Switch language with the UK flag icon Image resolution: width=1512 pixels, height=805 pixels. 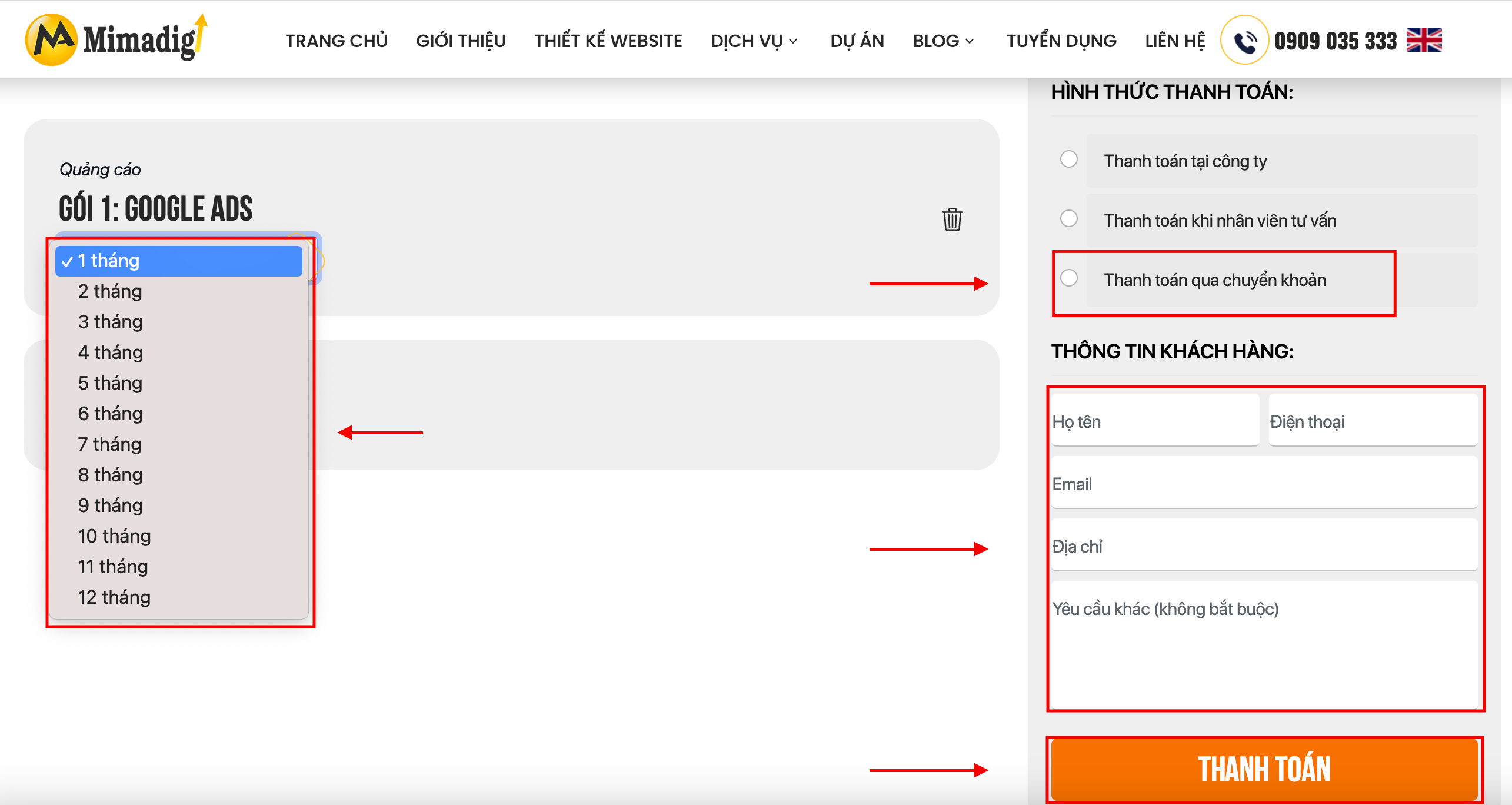pos(1424,40)
